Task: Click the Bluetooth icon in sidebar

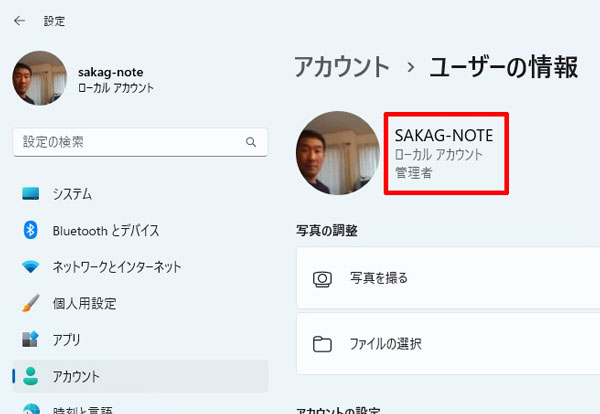Action: (x=30, y=230)
